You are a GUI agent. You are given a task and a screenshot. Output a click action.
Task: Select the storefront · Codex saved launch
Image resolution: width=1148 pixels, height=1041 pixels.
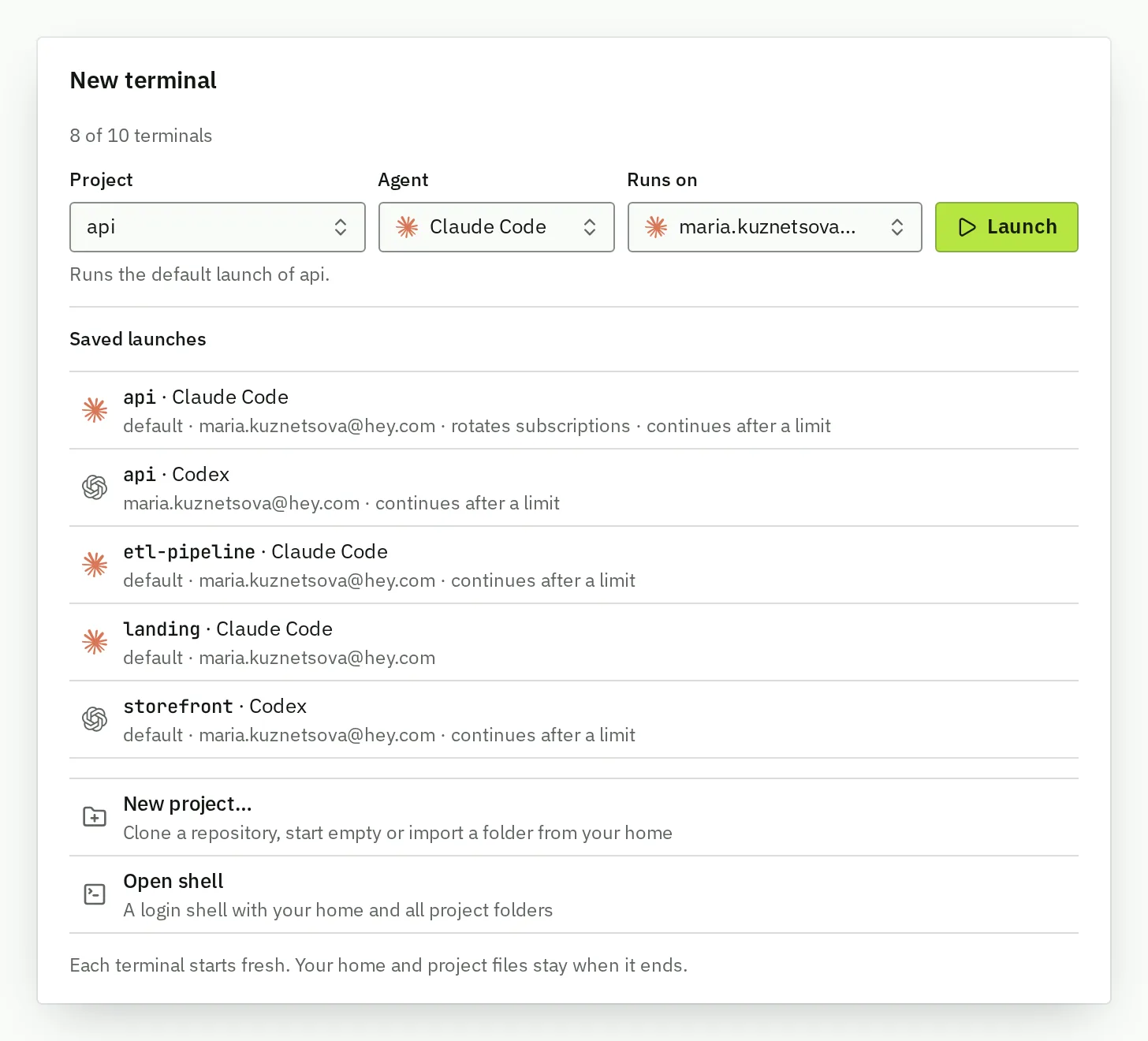574,719
